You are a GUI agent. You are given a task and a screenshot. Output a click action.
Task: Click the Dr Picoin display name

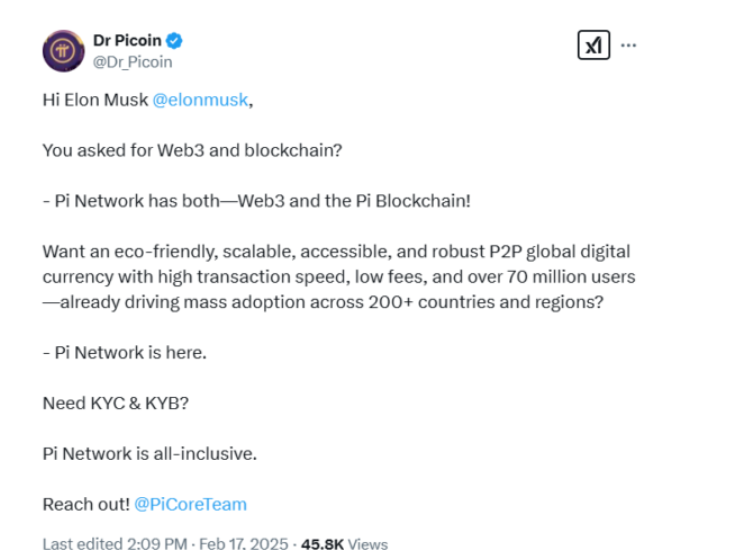click(127, 41)
